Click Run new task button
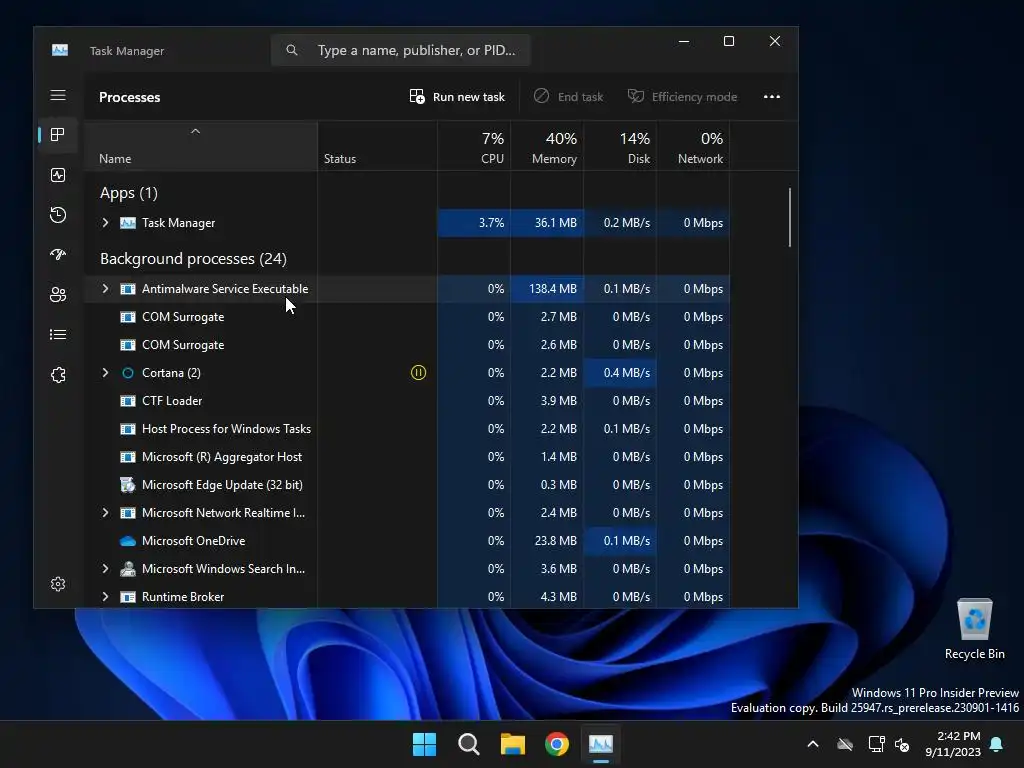 tap(457, 97)
